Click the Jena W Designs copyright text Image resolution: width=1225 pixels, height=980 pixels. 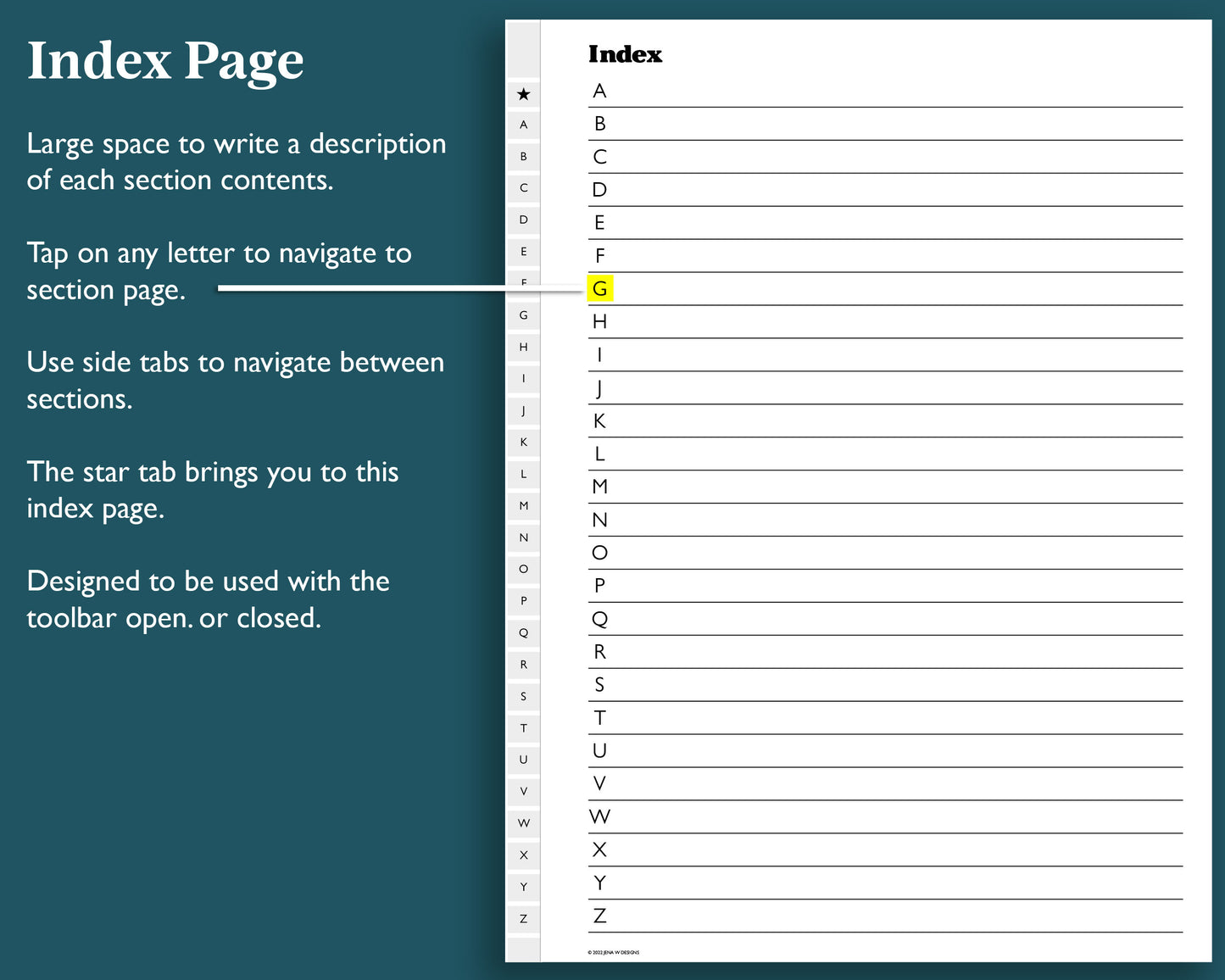tap(614, 953)
